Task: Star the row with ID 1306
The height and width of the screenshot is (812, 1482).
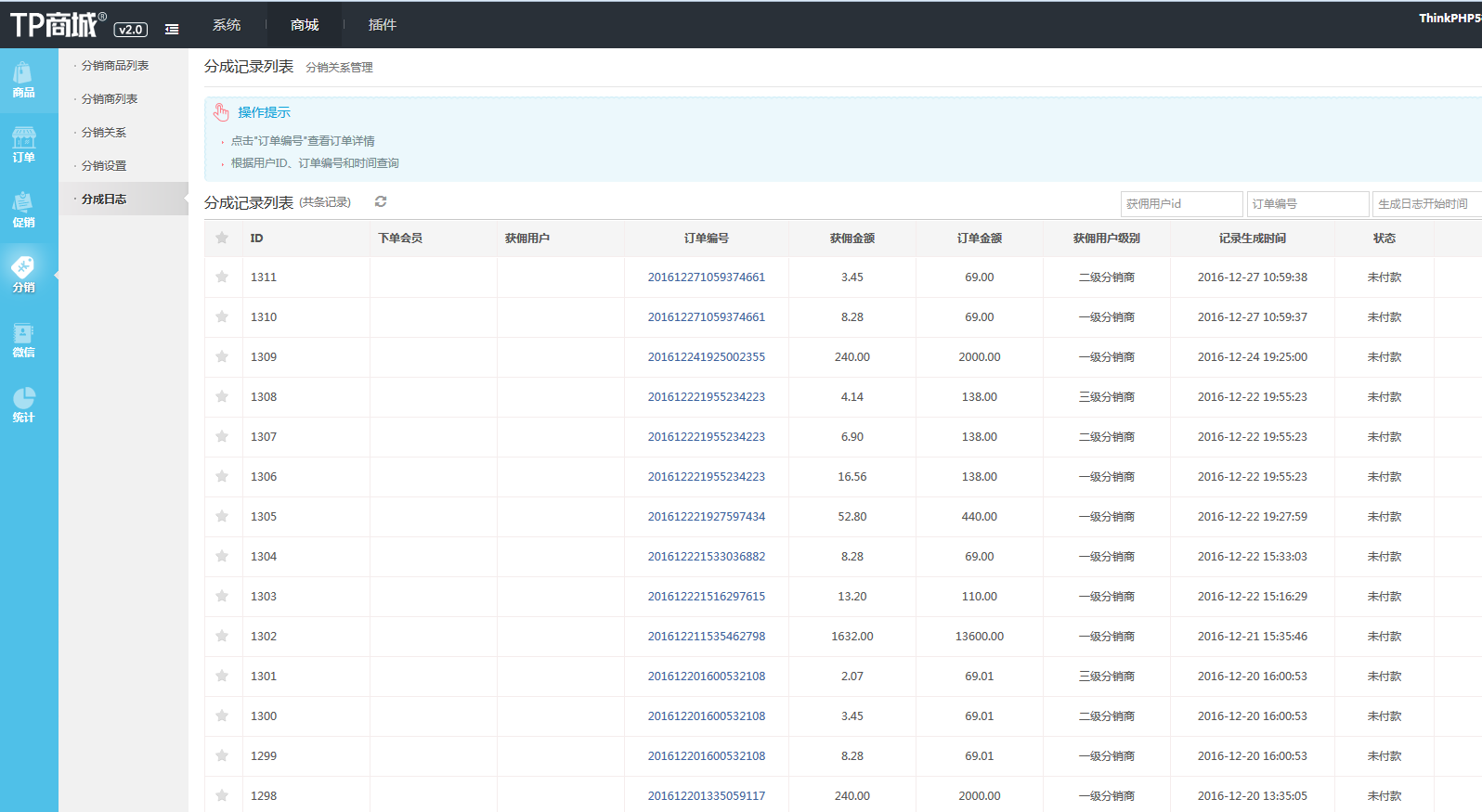Action: tap(222, 476)
